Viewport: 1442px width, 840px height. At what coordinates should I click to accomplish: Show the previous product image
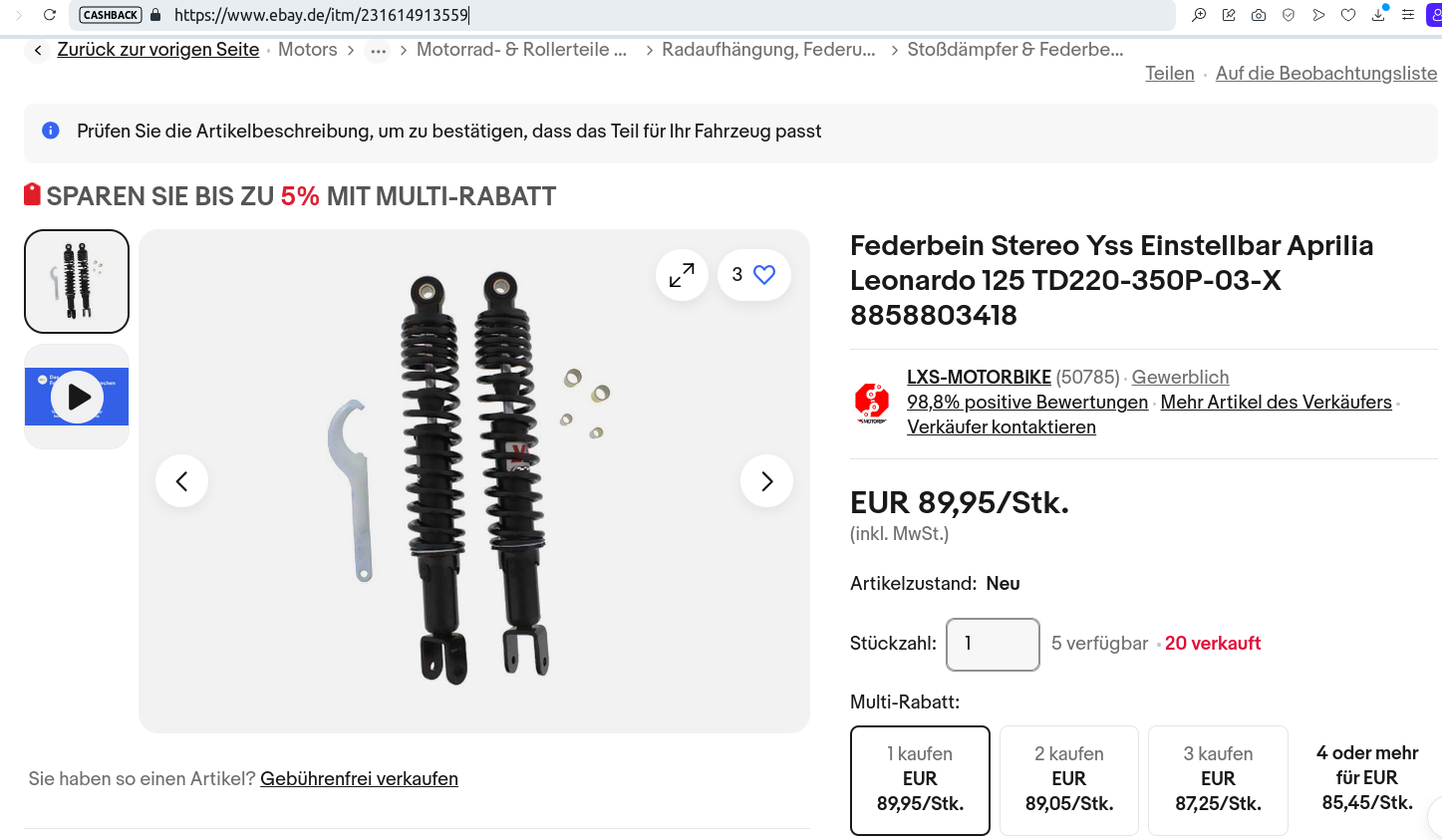[x=181, y=481]
